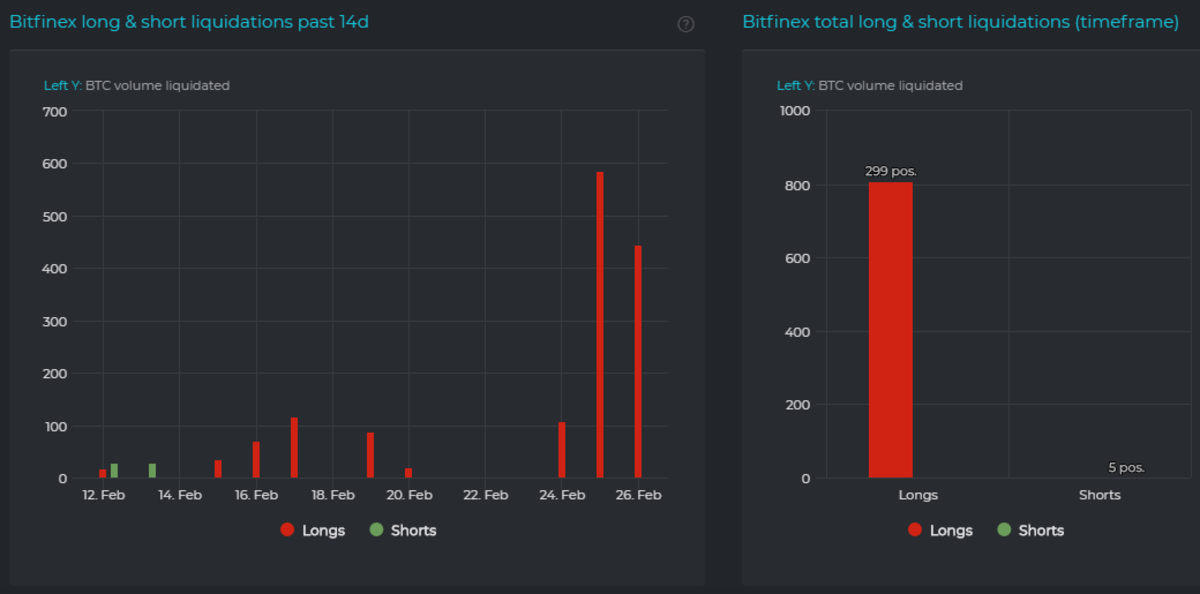Click the small red bar at 20 Feb
1200x594 pixels.
[408, 473]
